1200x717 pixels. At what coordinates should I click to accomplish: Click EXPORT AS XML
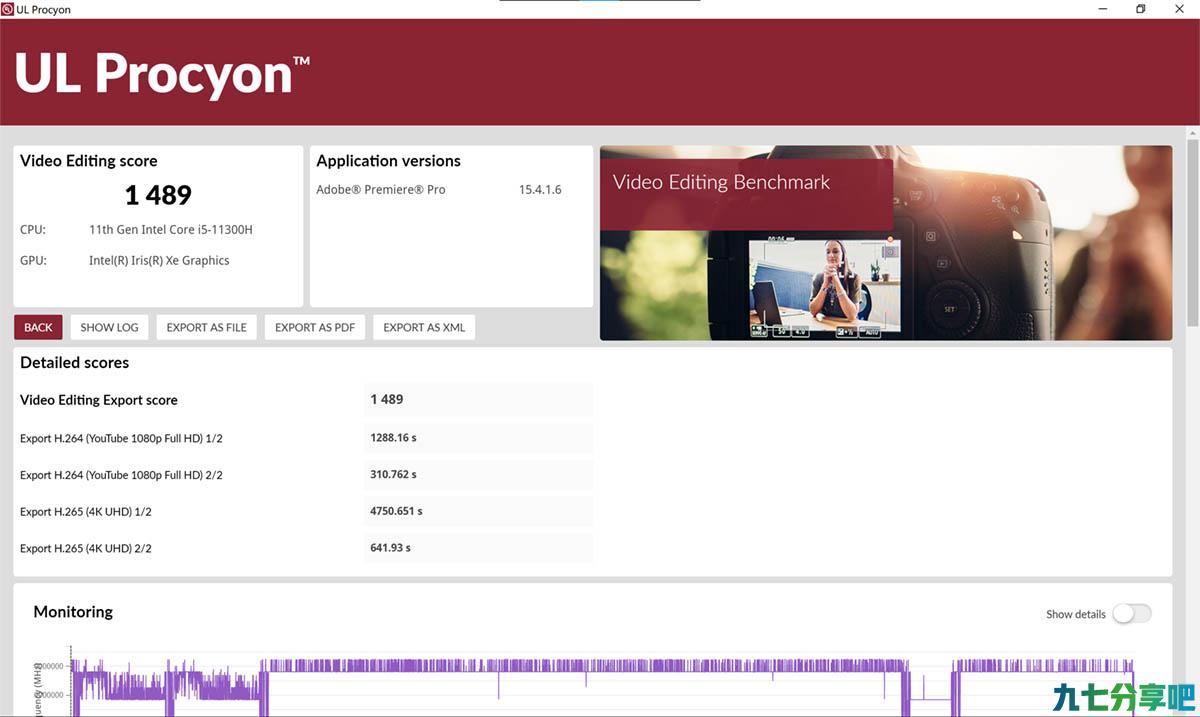424,327
